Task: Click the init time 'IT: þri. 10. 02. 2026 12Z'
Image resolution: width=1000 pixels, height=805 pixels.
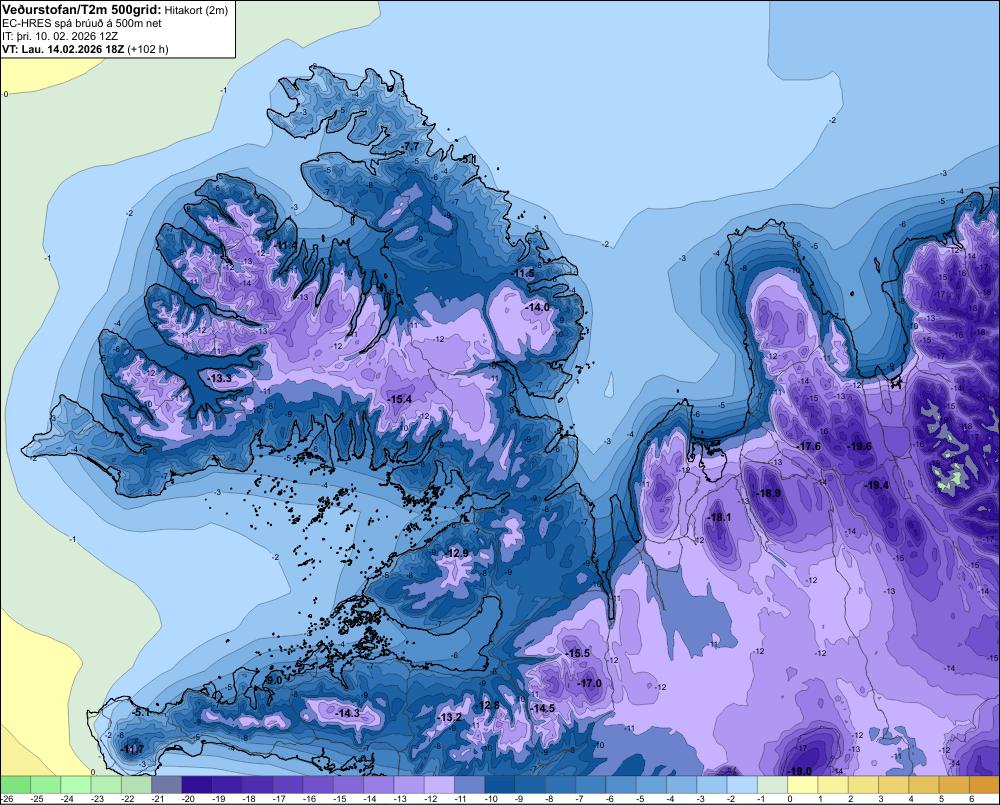Action: point(60,36)
